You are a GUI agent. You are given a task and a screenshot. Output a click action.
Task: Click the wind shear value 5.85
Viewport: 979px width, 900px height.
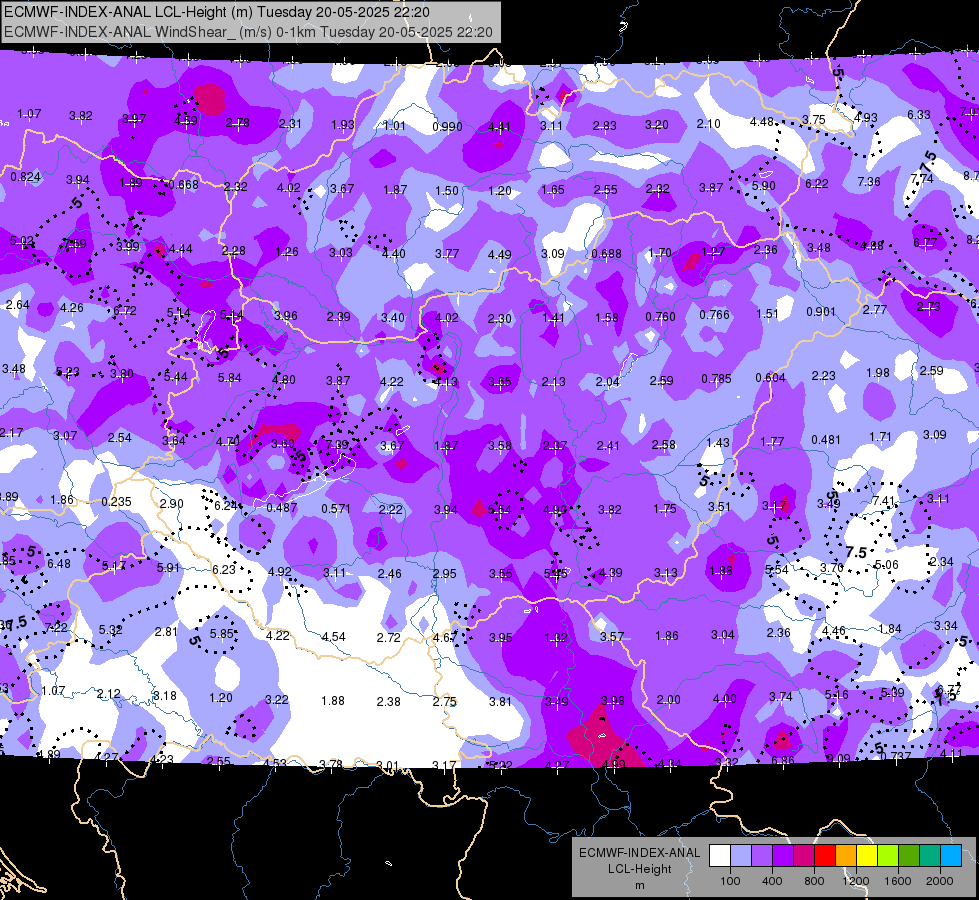click(222, 633)
